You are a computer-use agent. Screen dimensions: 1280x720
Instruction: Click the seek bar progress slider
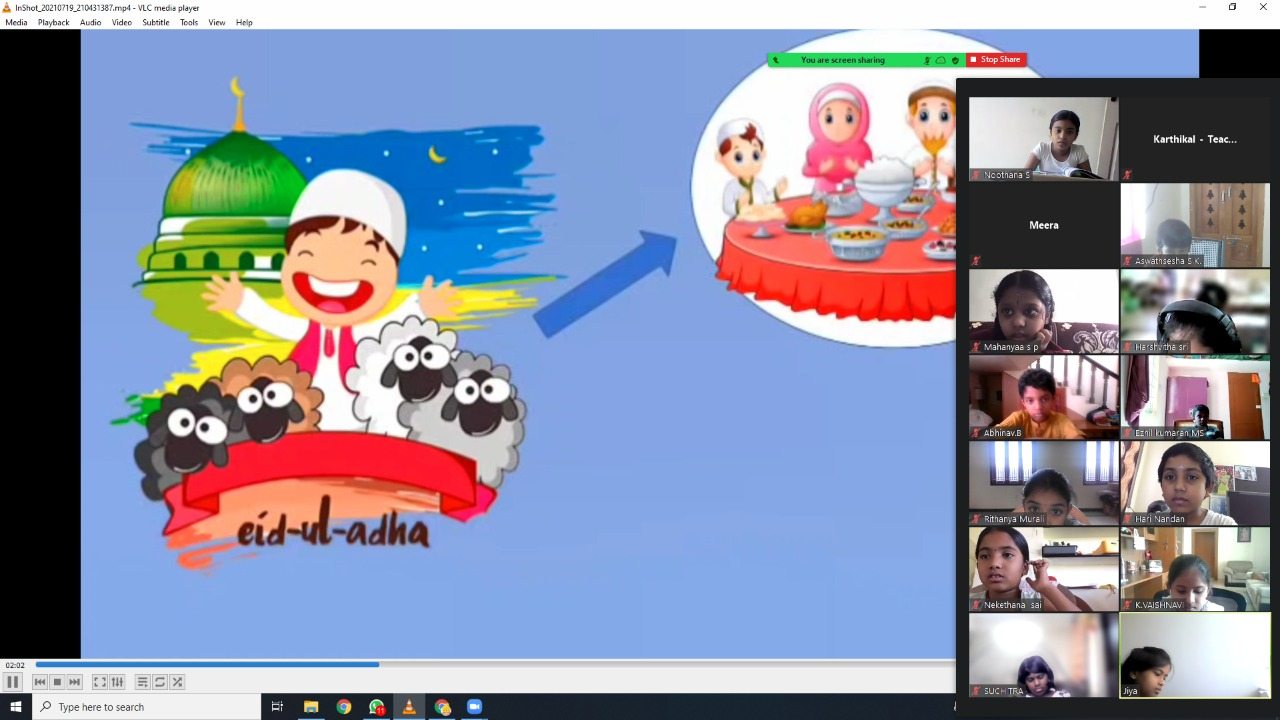coord(495,664)
